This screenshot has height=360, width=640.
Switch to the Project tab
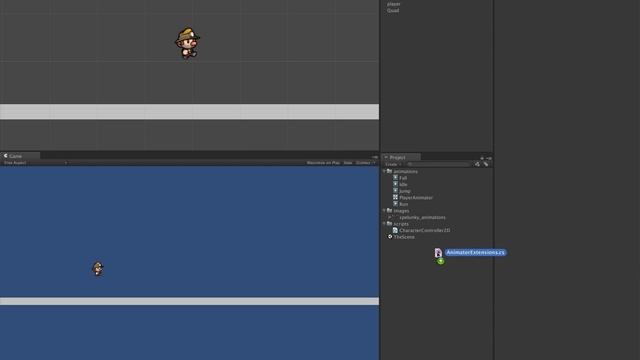[x=400, y=157]
